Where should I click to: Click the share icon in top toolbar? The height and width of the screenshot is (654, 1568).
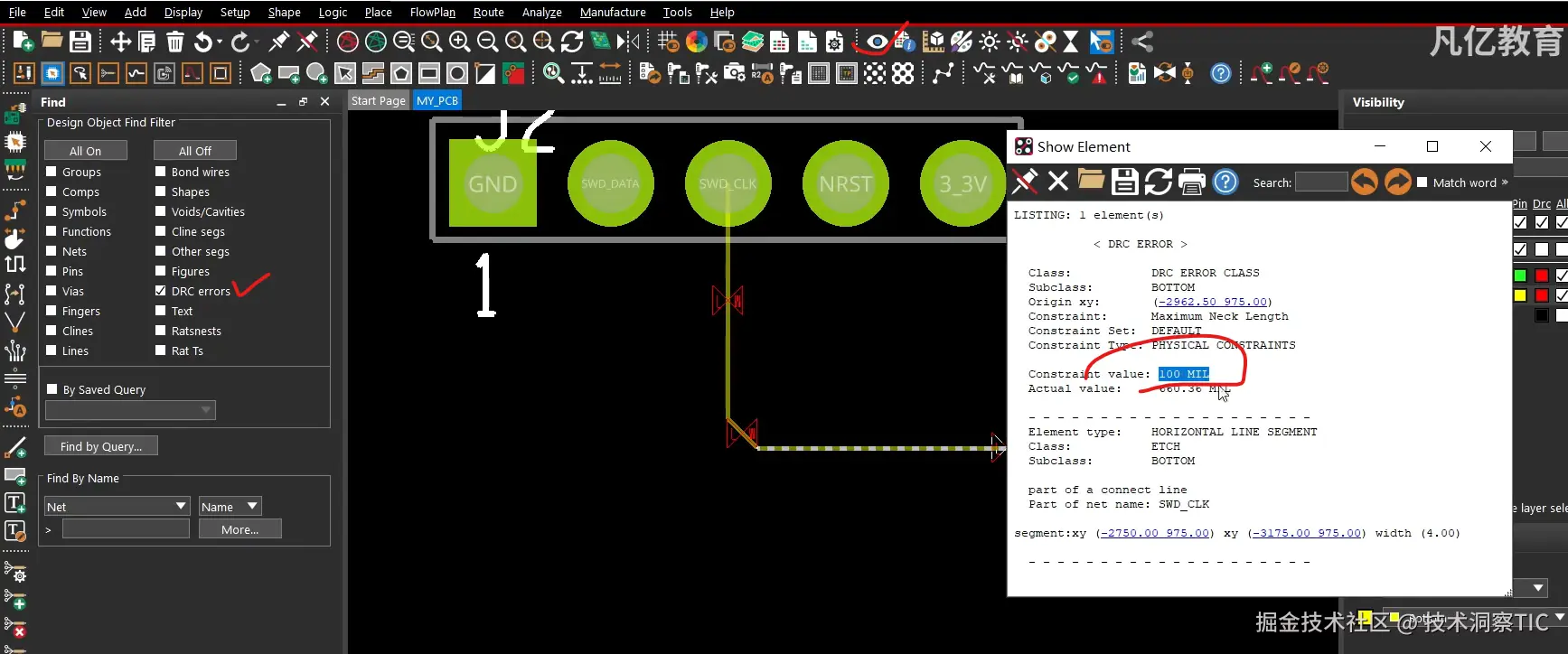(x=1142, y=42)
